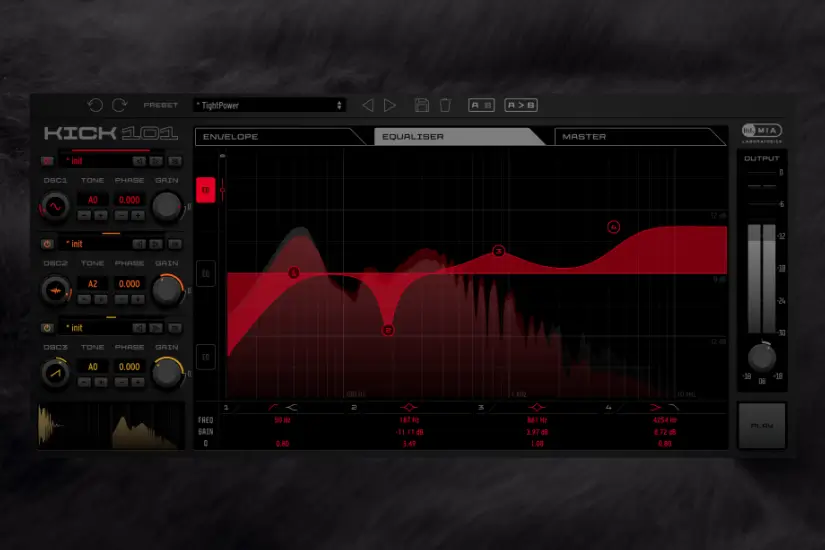Delete preset using the trash icon
The image size is (825, 550).
[x=446, y=105]
